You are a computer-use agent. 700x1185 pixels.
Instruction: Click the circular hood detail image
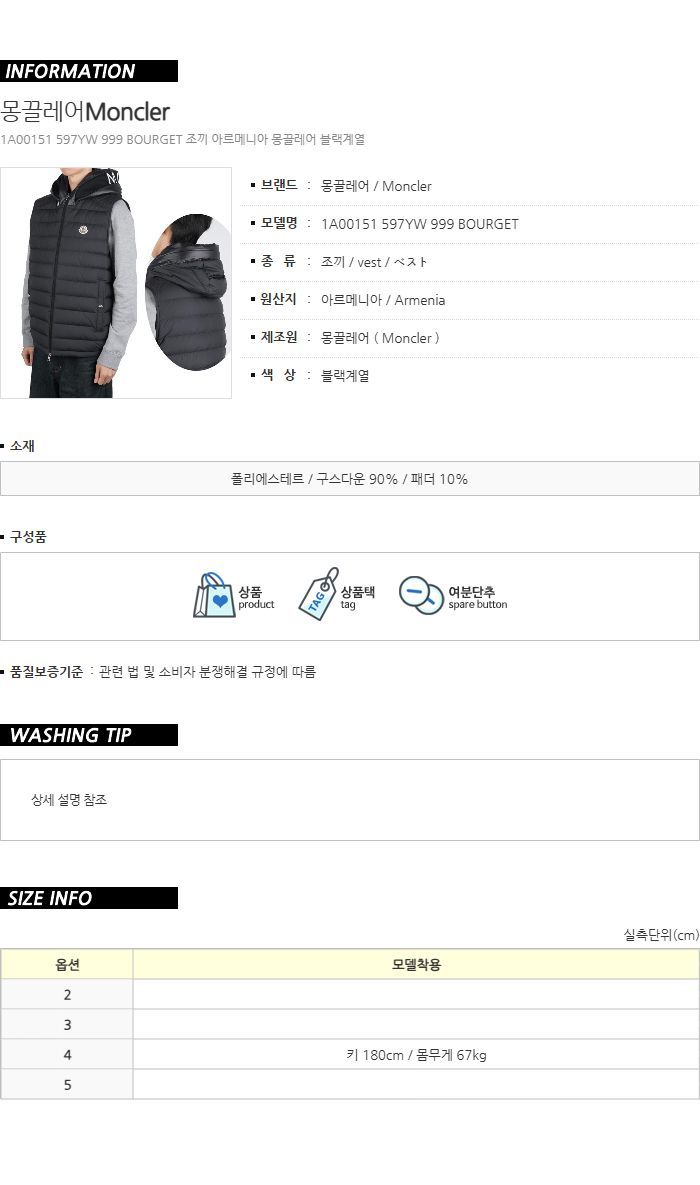(187, 292)
